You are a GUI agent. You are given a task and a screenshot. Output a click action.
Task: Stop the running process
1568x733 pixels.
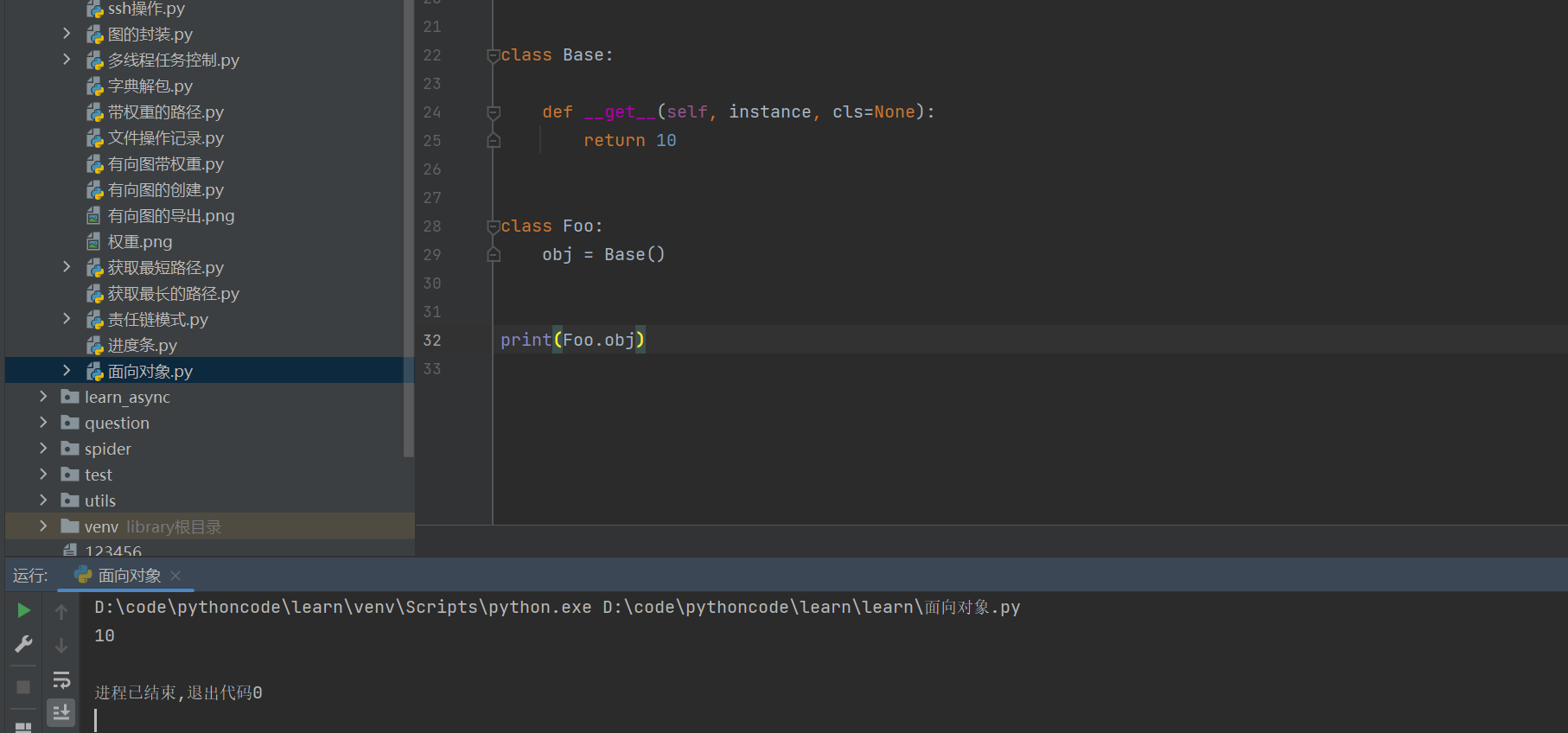[x=23, y=687]
